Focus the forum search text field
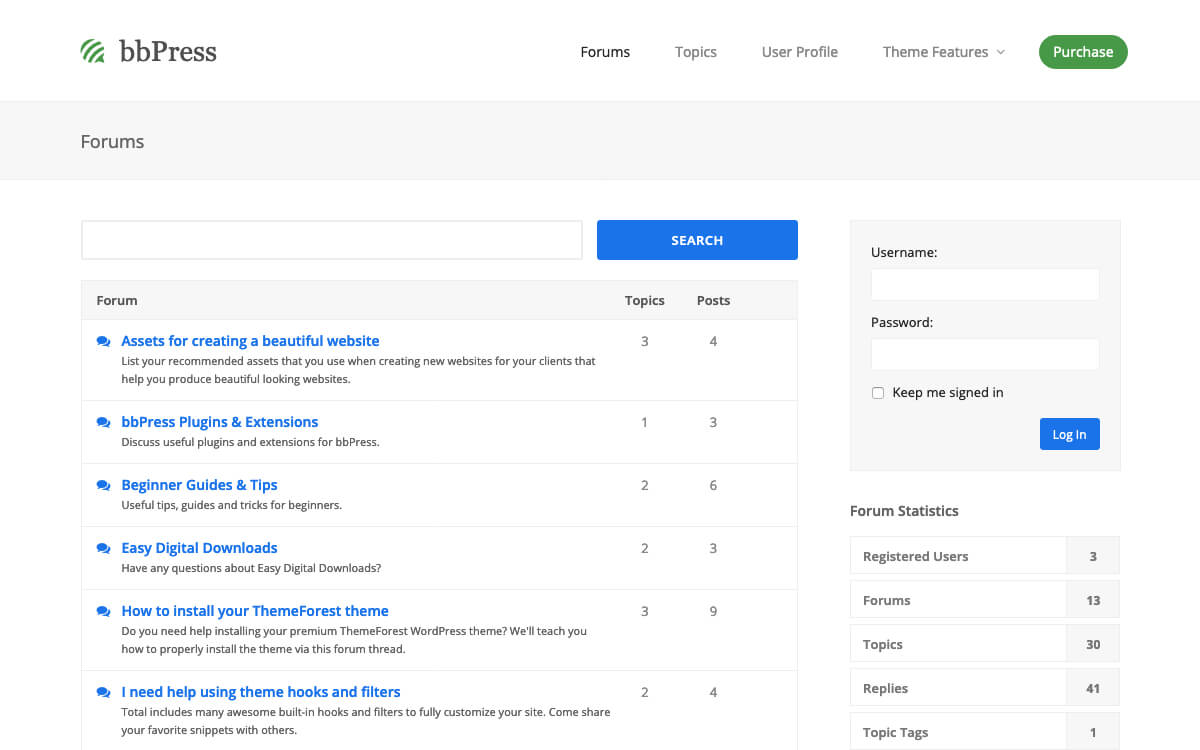Screen dimensions: 1200x750 pyautogui.click(x=331, y=240)
